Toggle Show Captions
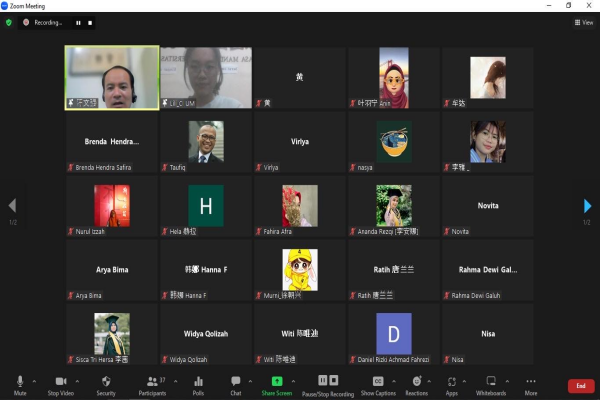600x400 pixels. 379,384
